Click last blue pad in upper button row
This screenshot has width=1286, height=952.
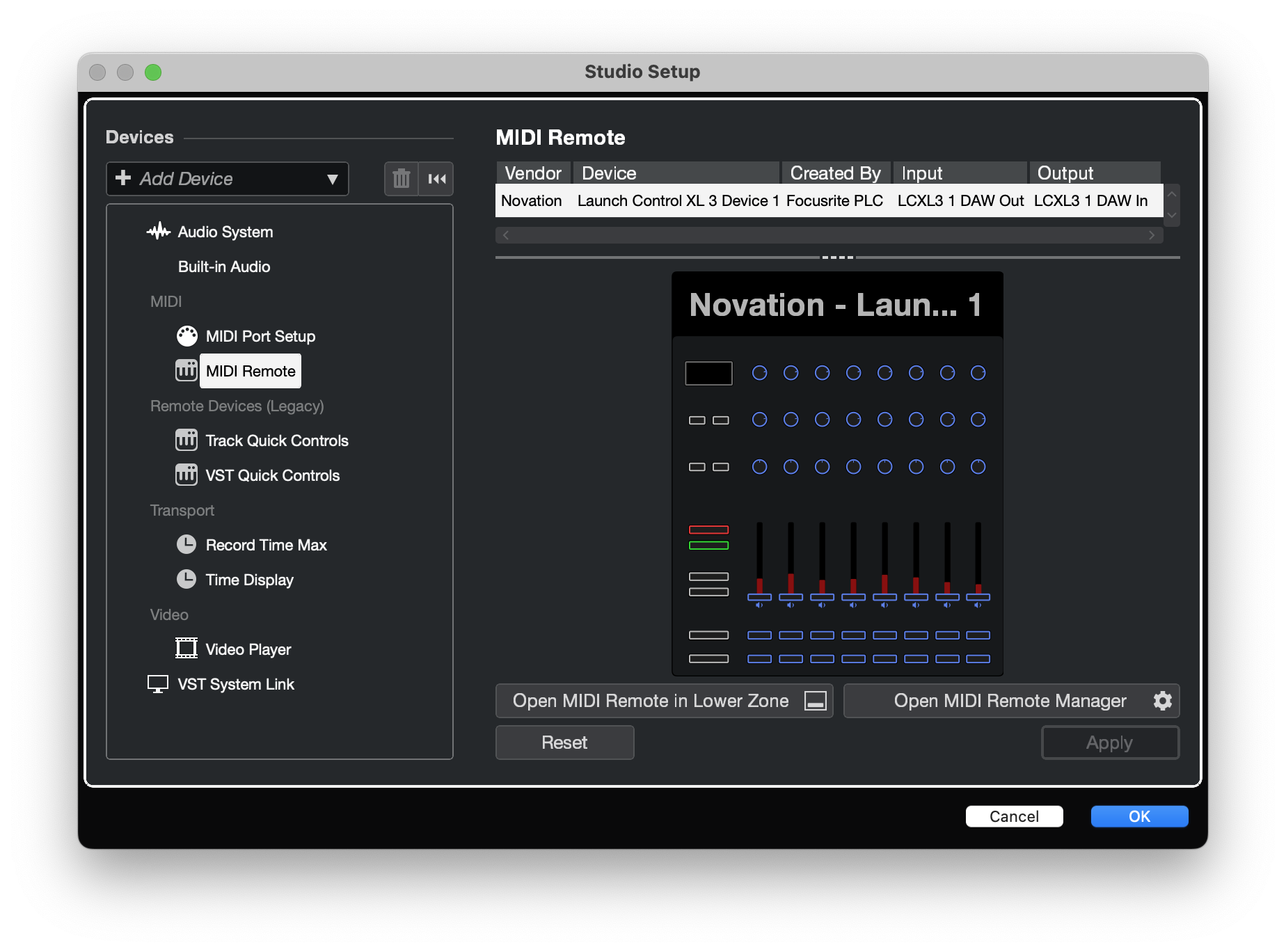point(978,635)
